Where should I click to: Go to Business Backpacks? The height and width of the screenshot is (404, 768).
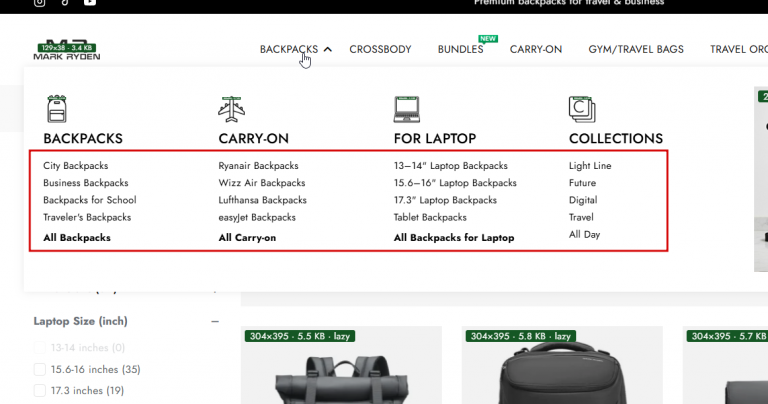[x=86, y=183]
